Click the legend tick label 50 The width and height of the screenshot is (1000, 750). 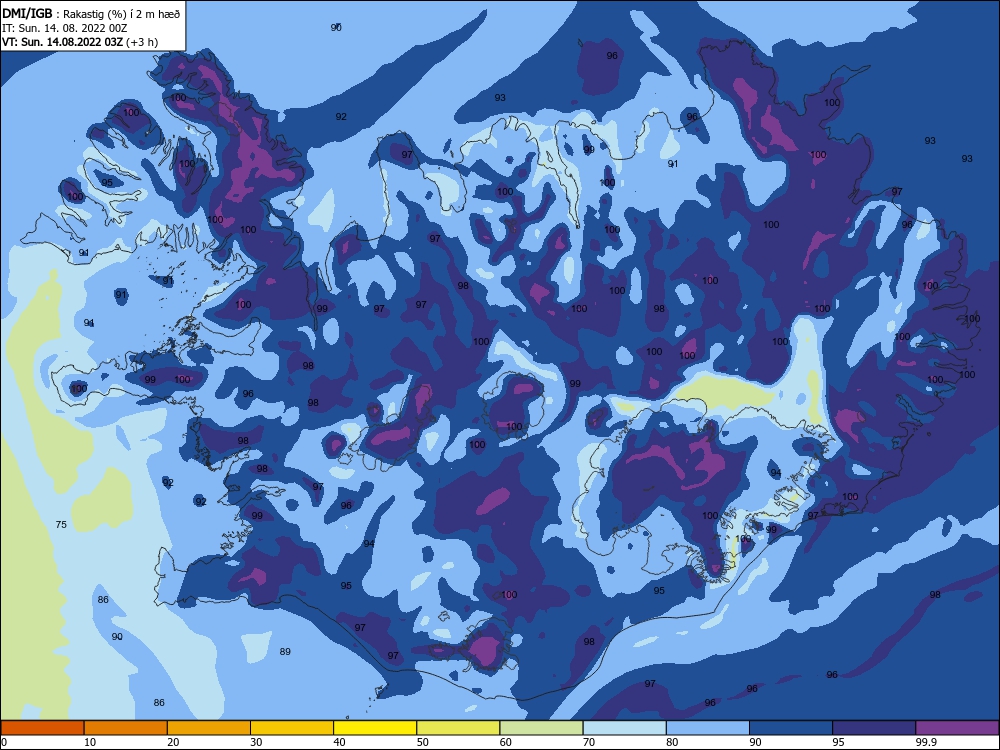coord(422,742)
